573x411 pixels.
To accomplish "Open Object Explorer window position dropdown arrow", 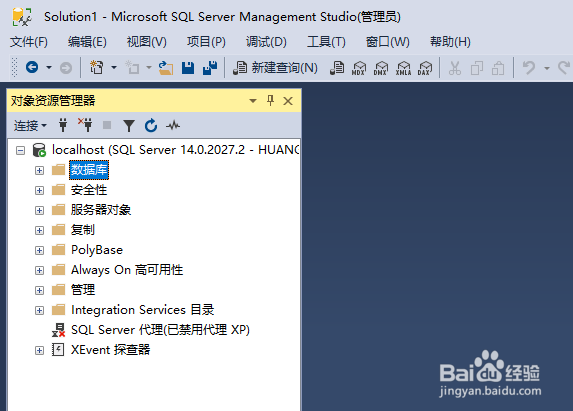I will [x=253, y=101].
